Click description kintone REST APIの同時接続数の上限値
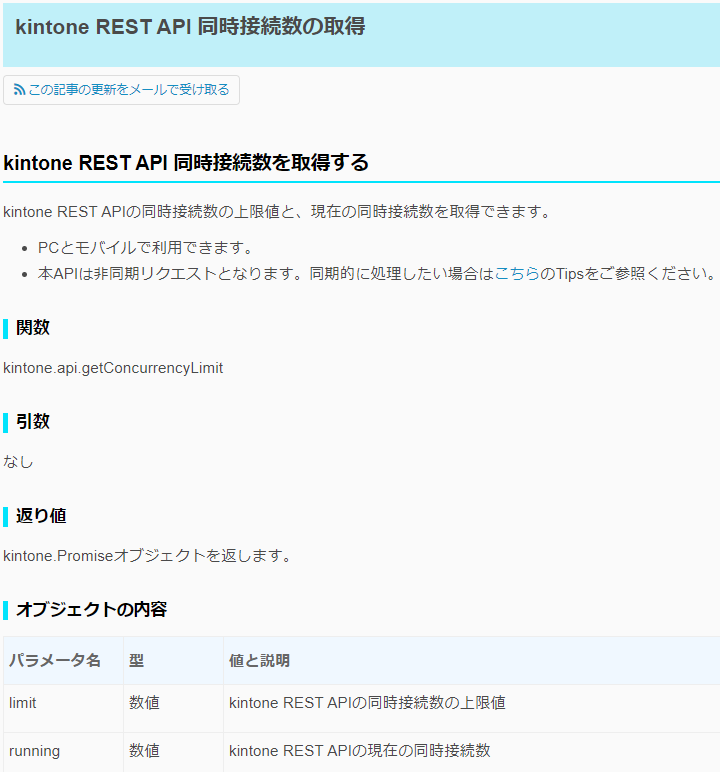The height and width of the screenshot is (772, 720). point(367,703)
